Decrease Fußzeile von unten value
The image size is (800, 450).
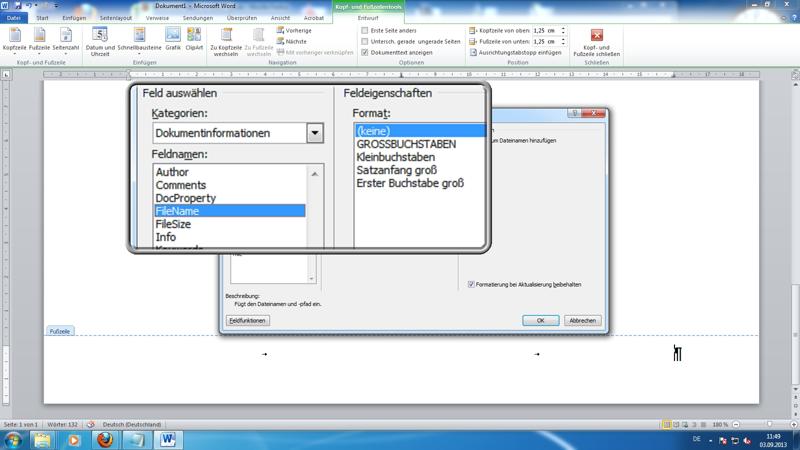[563, 44]
